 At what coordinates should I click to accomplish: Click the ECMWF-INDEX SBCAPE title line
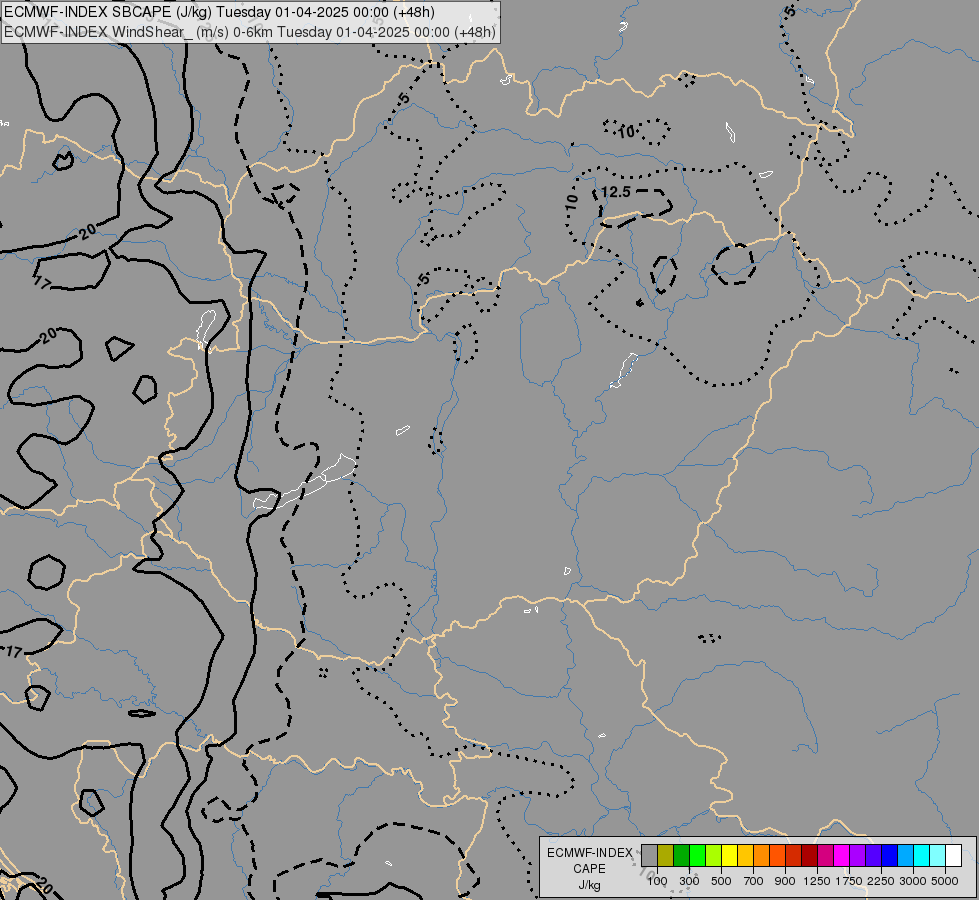click(x=220, y=12)
